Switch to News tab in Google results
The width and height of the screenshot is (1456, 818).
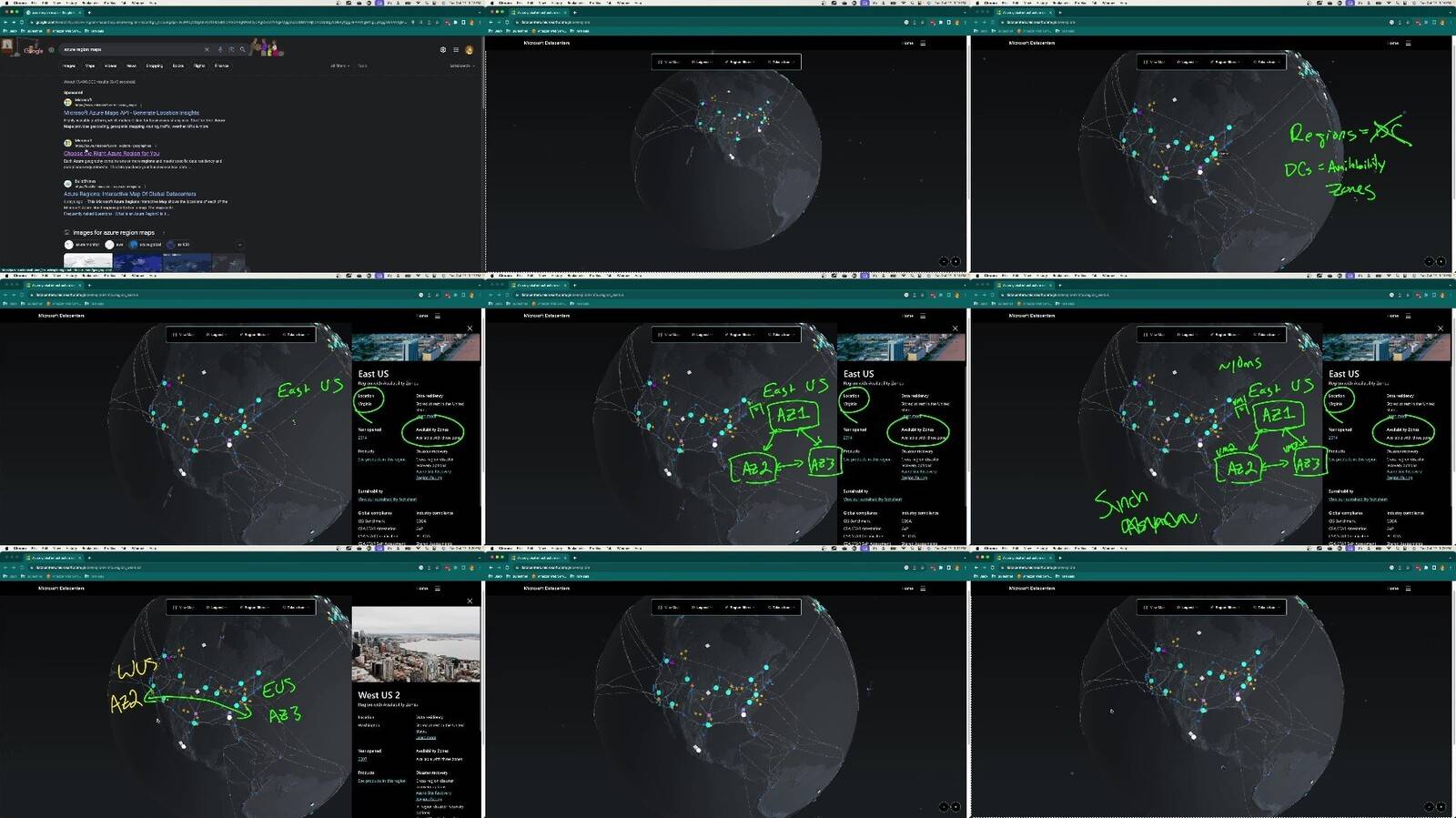[x=132, y=66]
